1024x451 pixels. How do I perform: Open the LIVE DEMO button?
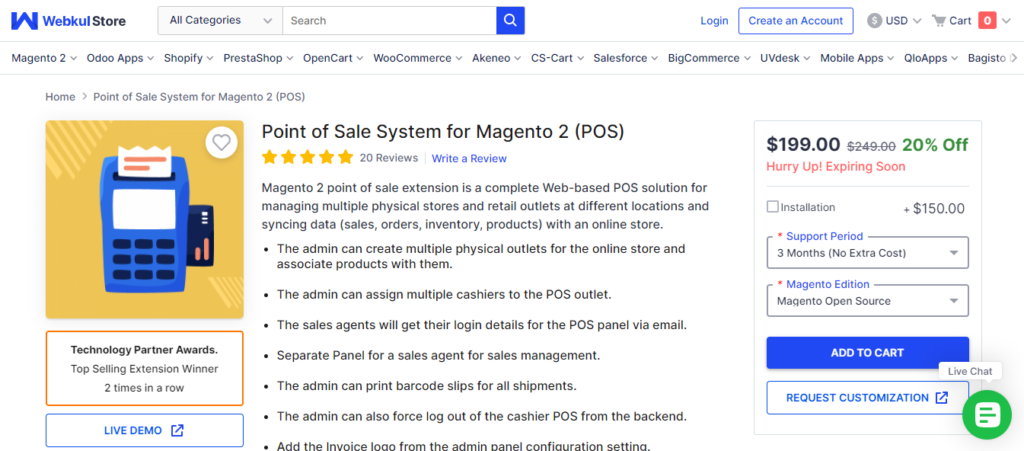(144, 431)
